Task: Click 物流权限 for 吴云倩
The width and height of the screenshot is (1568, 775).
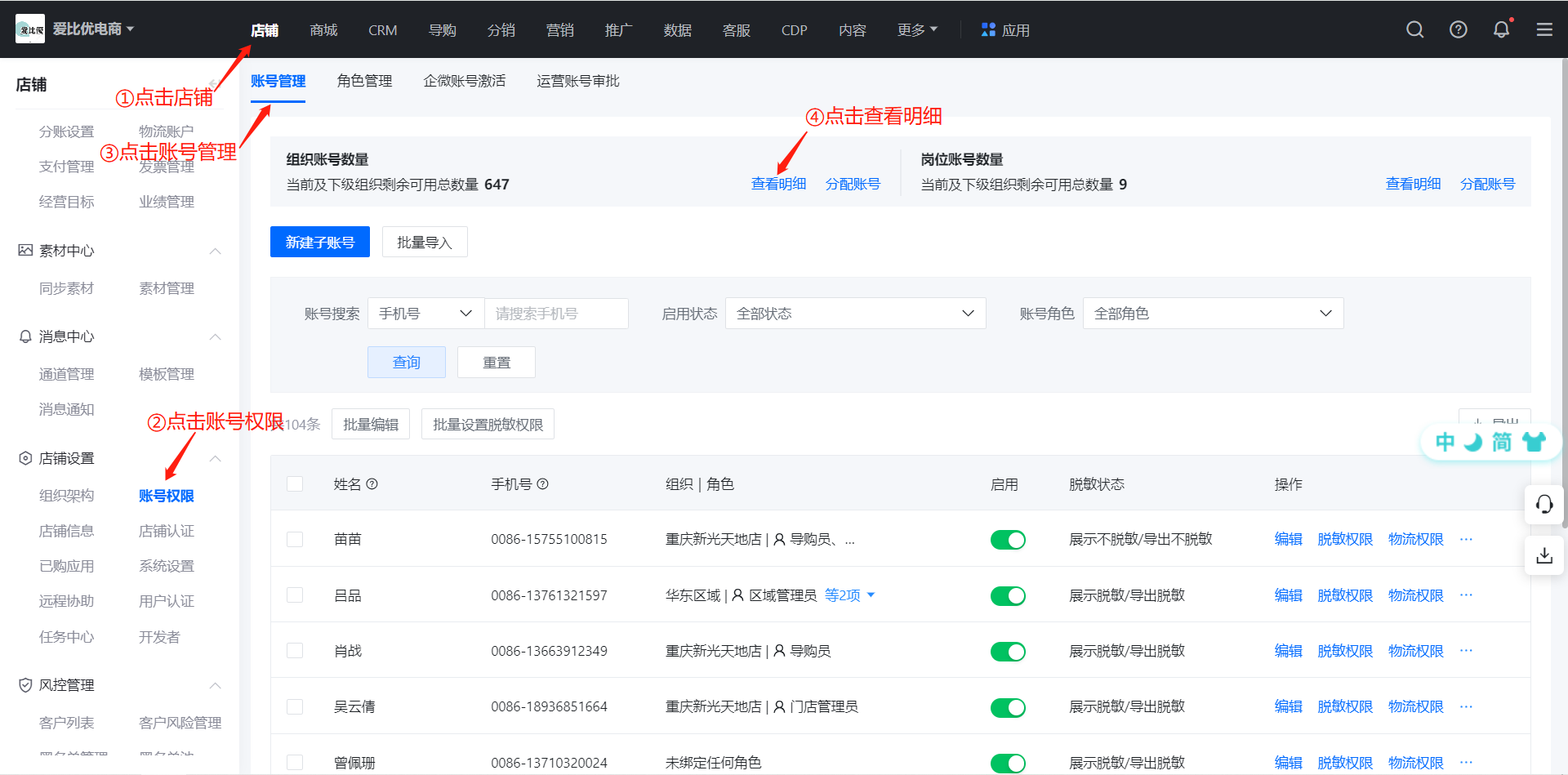Action: (x=1415, y=706)
